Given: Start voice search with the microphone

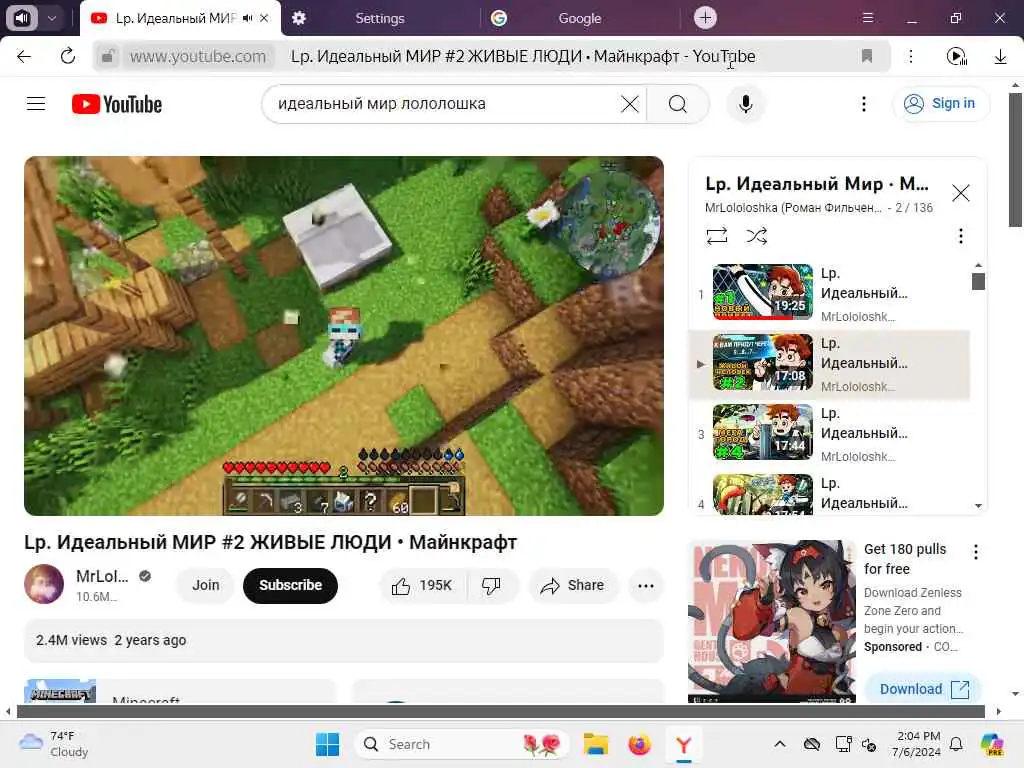Looking at the screenshot, I should click(745, 104).
